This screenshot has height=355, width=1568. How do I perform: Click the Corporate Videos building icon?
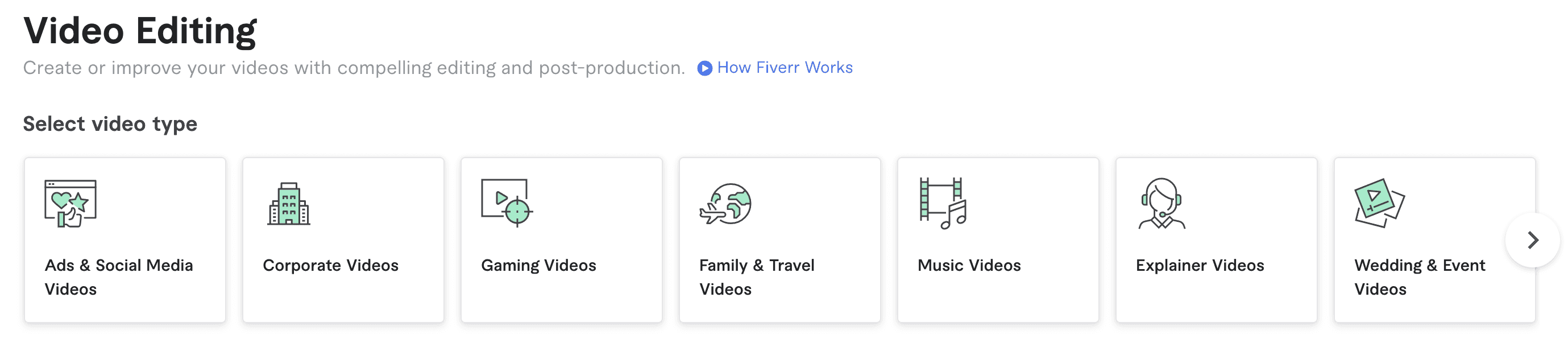pos(288,203)
